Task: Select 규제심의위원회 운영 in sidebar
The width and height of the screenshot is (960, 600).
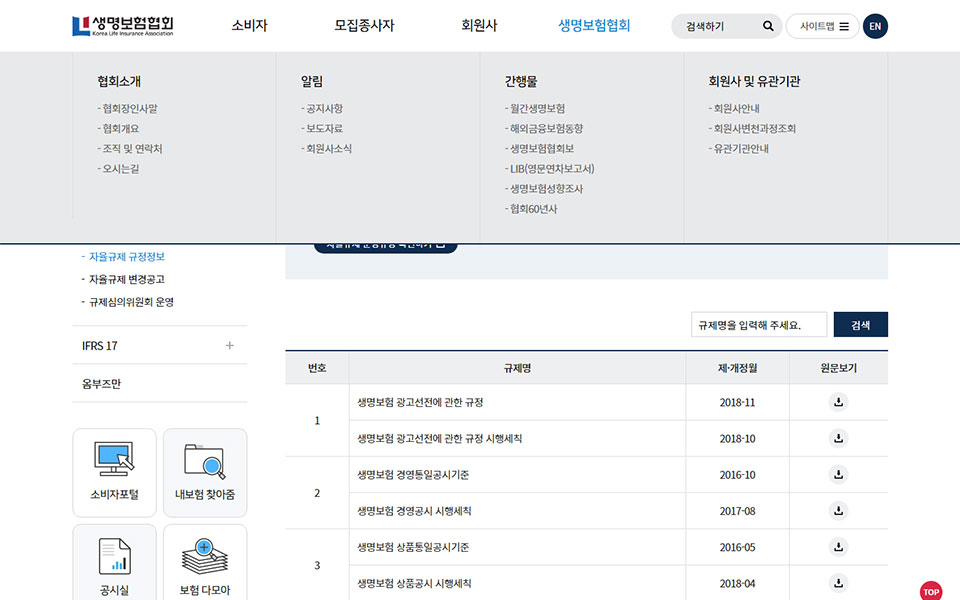Action: coord(131,302)
